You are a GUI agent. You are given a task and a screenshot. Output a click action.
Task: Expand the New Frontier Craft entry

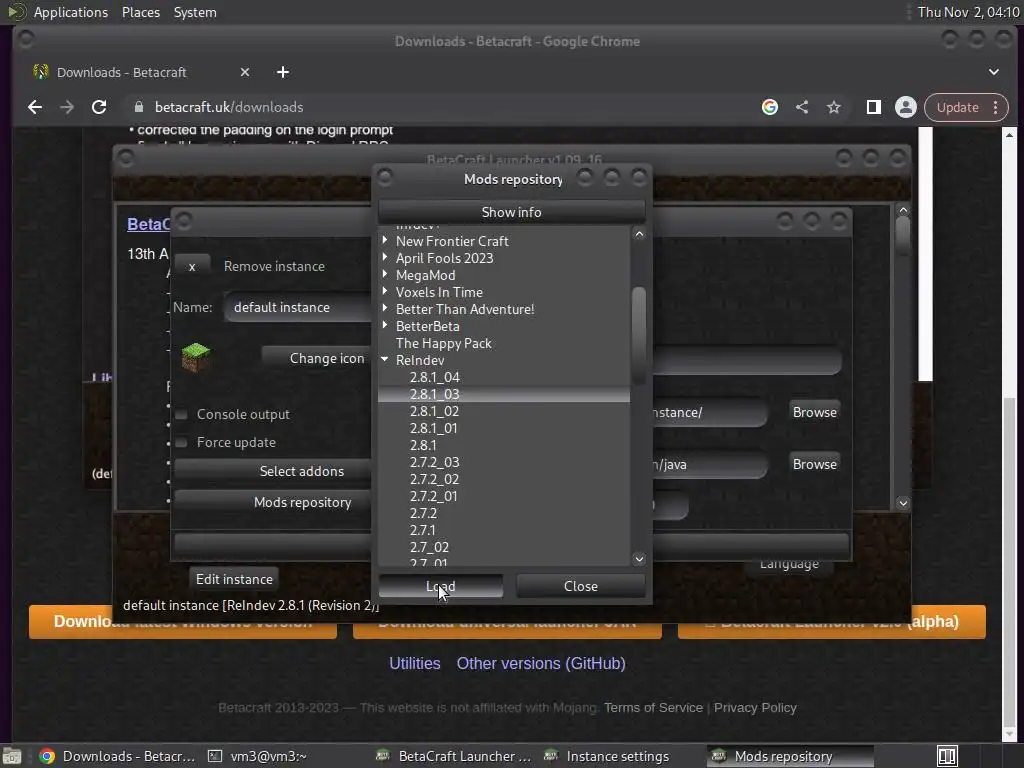385,240
